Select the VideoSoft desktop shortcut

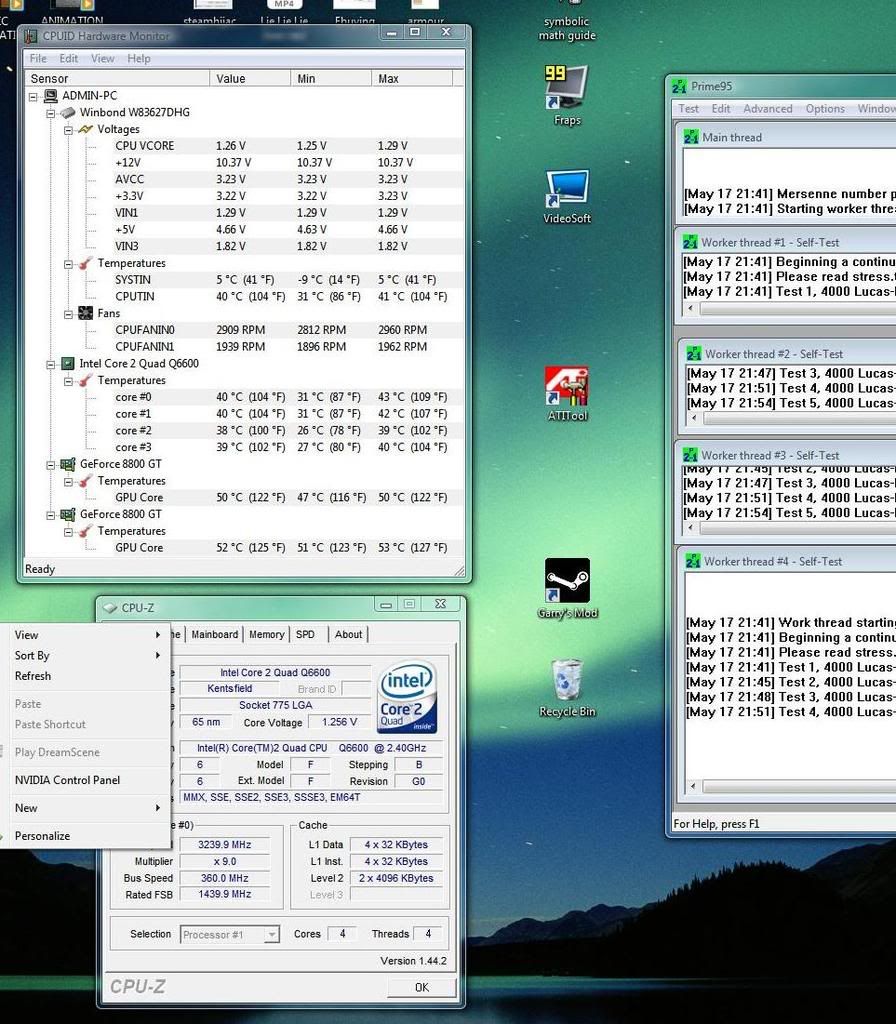(x=567, y=196)
